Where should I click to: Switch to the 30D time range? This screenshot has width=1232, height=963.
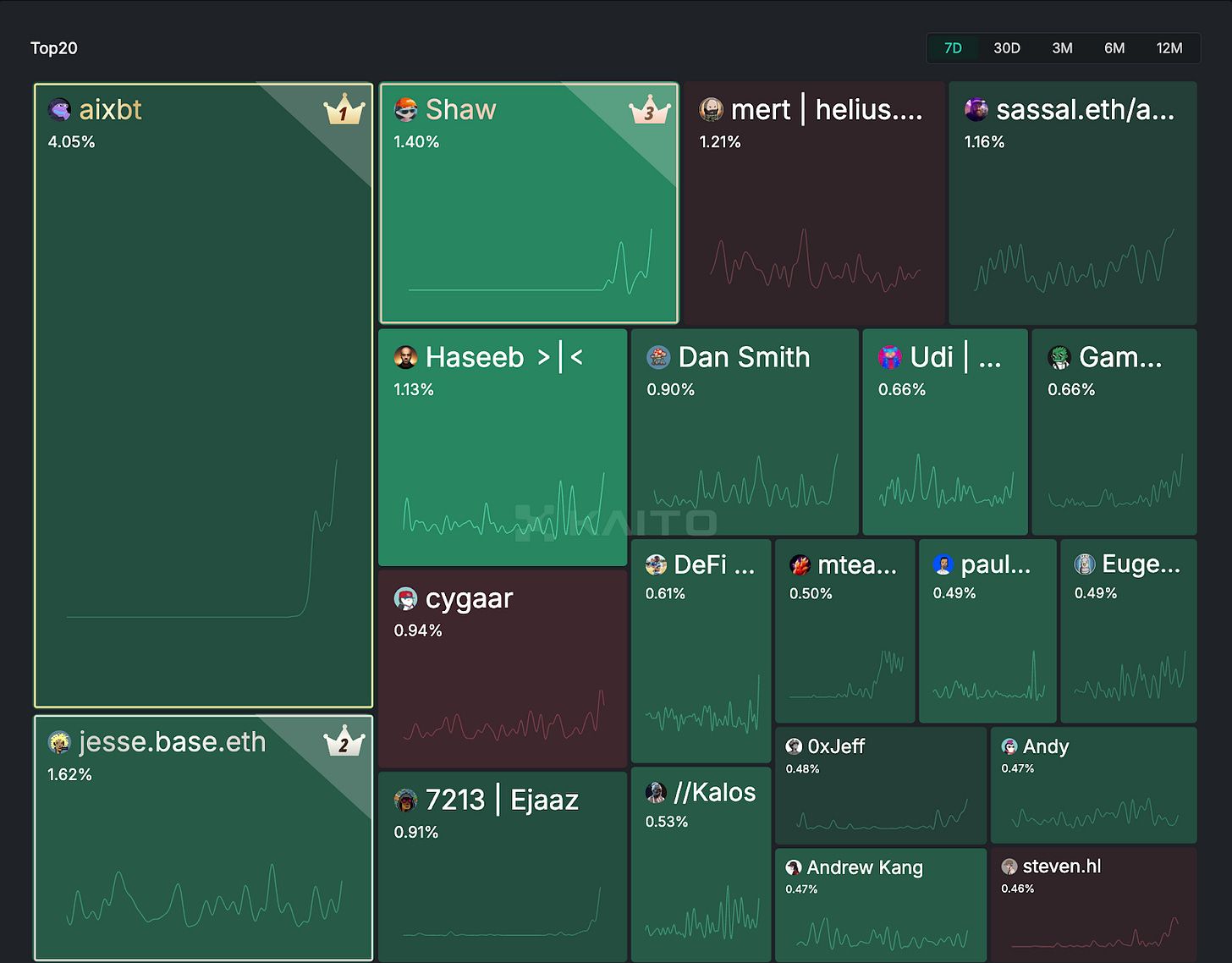tap(1006, 48)
